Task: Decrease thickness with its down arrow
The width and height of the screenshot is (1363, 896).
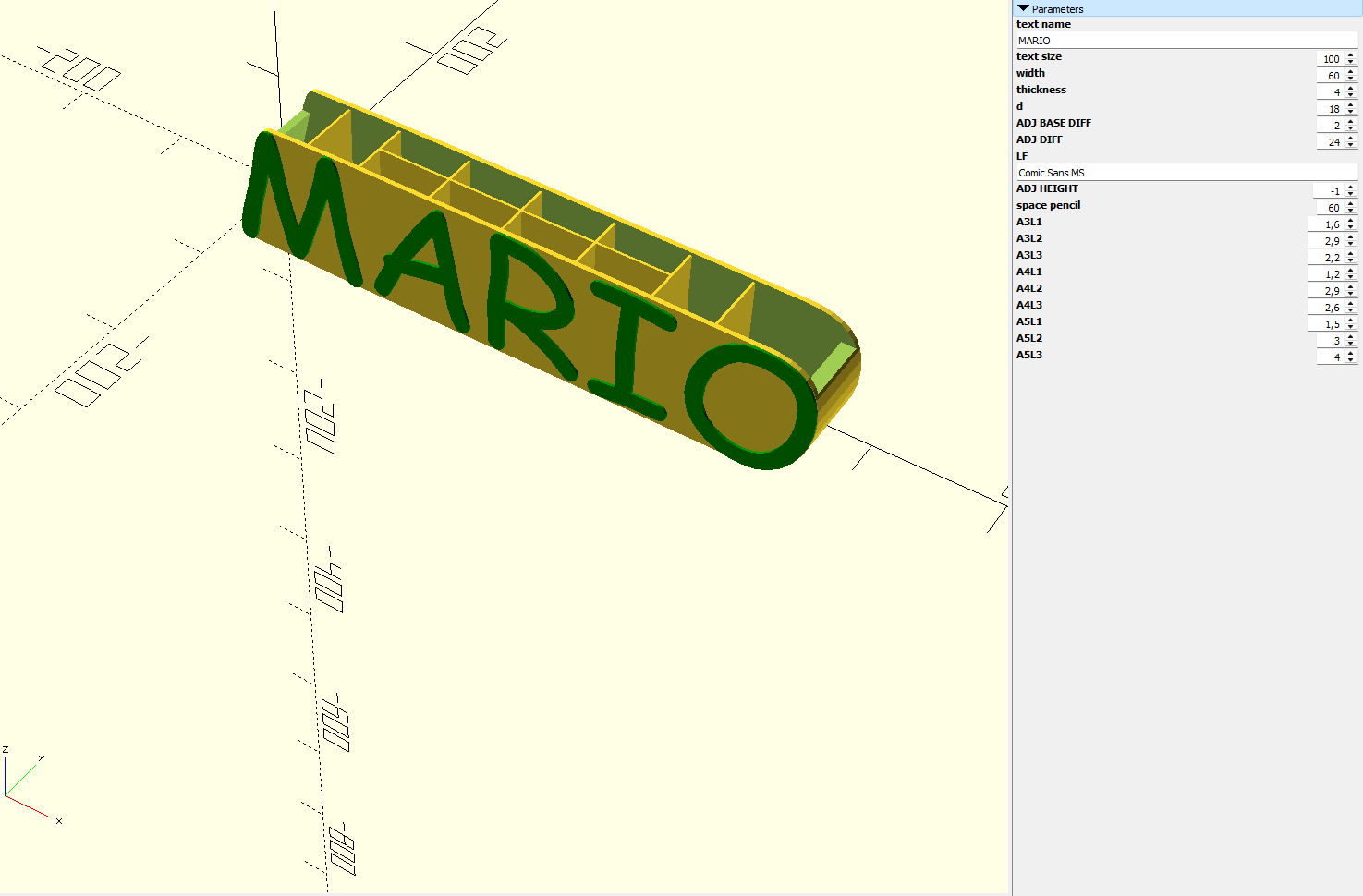Action: 1351,96
